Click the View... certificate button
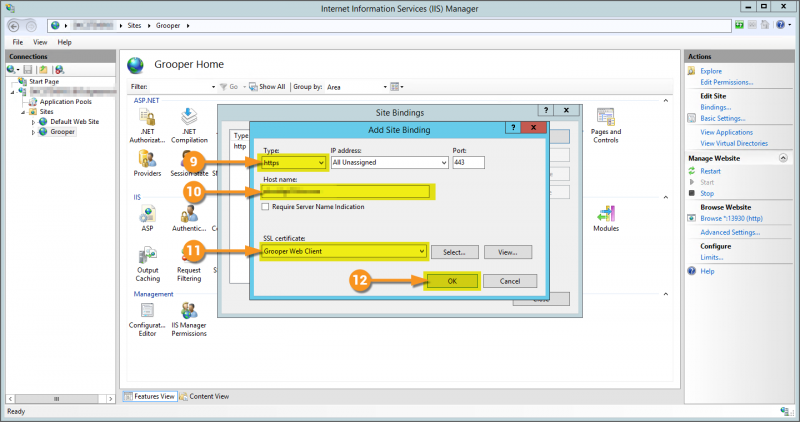Image resolution: width=800 pixels, height=422 pixels. tap(508, 252)
